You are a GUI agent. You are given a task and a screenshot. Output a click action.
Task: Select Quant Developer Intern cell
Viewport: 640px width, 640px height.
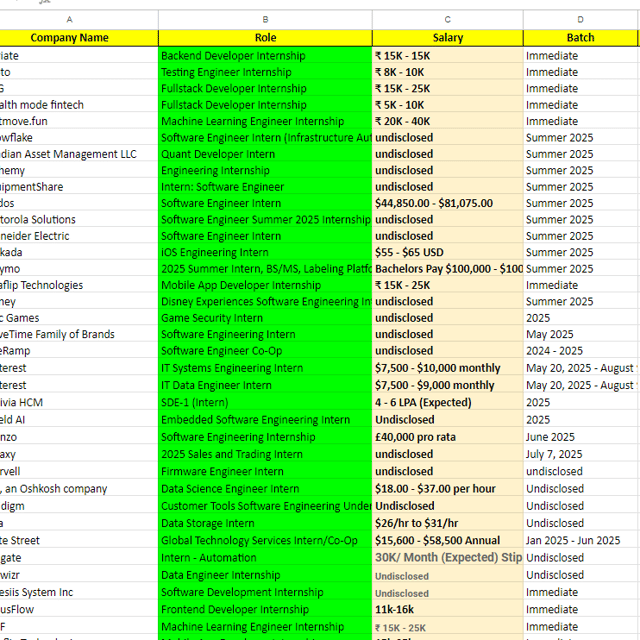(x=265, y=154)
